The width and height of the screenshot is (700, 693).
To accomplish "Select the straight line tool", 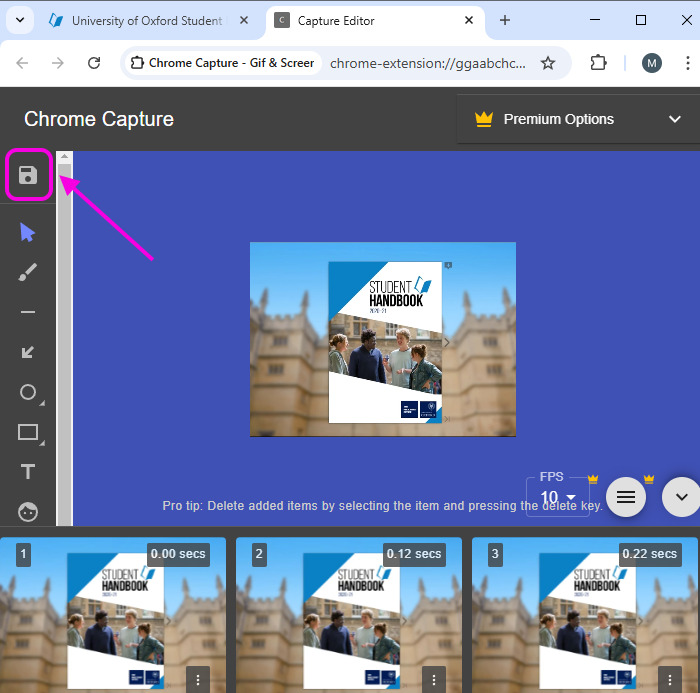I will point(28,312).
